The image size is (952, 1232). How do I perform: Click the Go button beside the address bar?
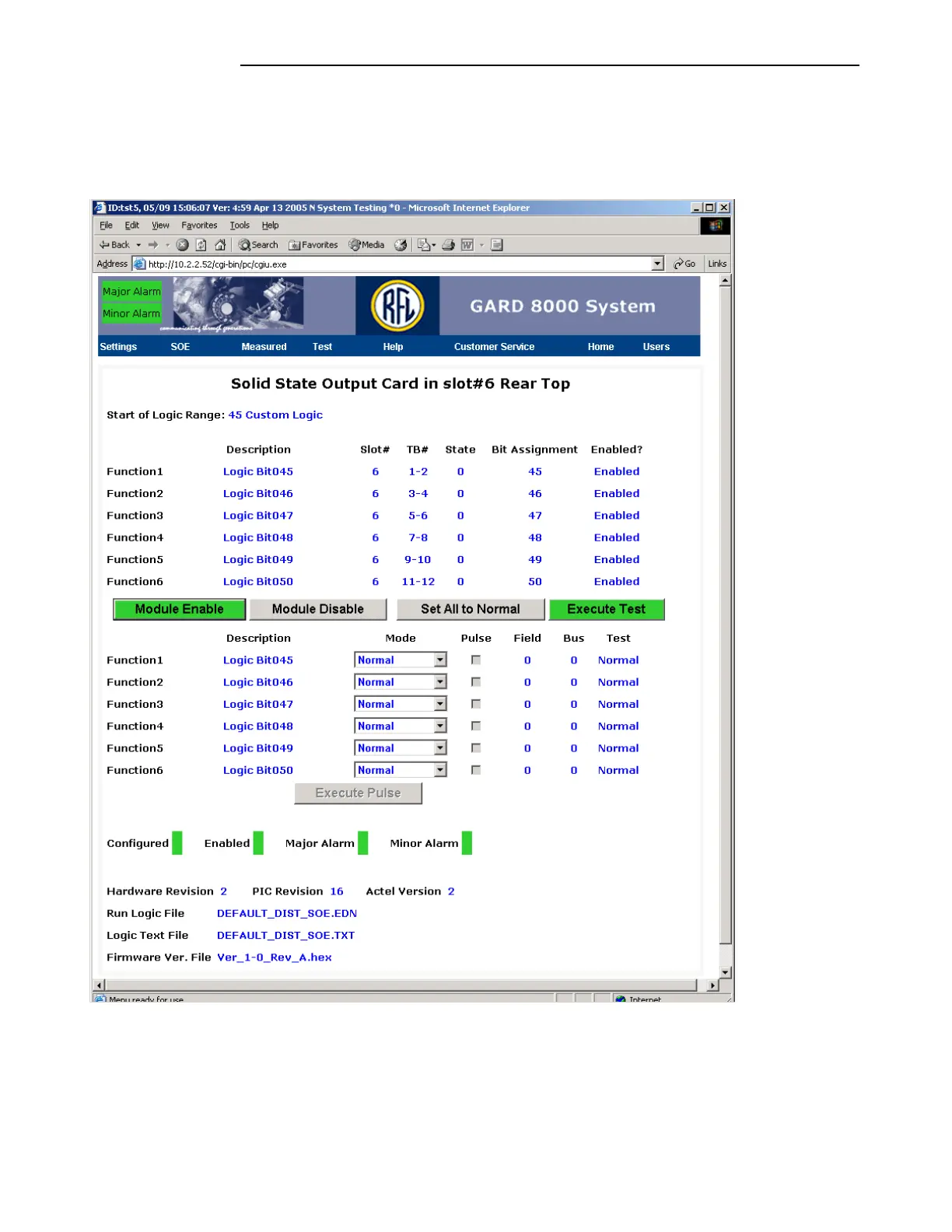point(684,264)
